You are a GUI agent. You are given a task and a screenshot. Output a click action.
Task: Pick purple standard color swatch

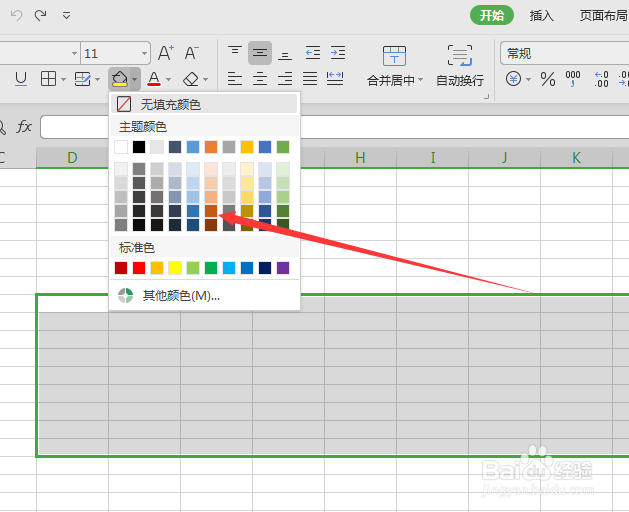tap(283, 268)
